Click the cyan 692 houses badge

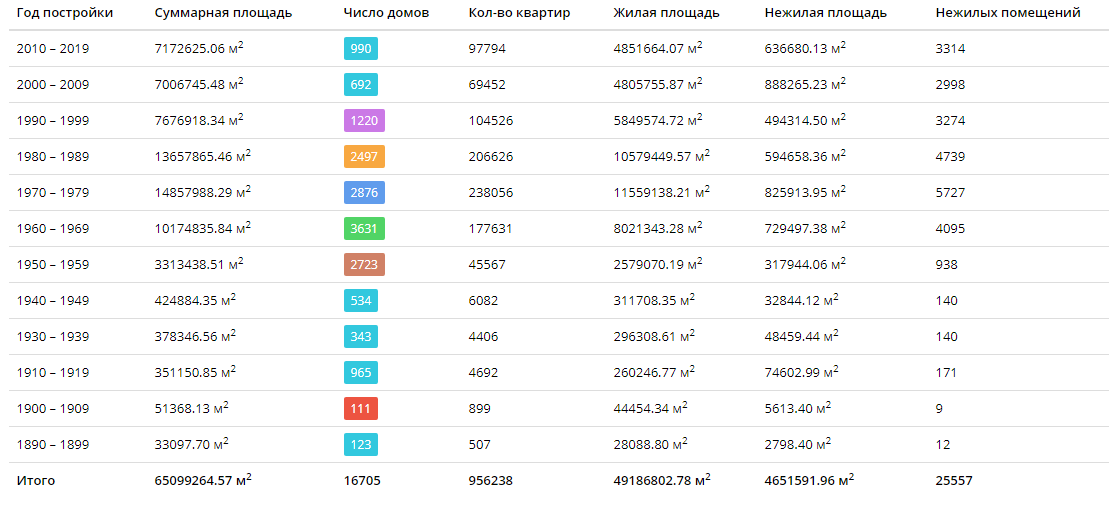361,85
